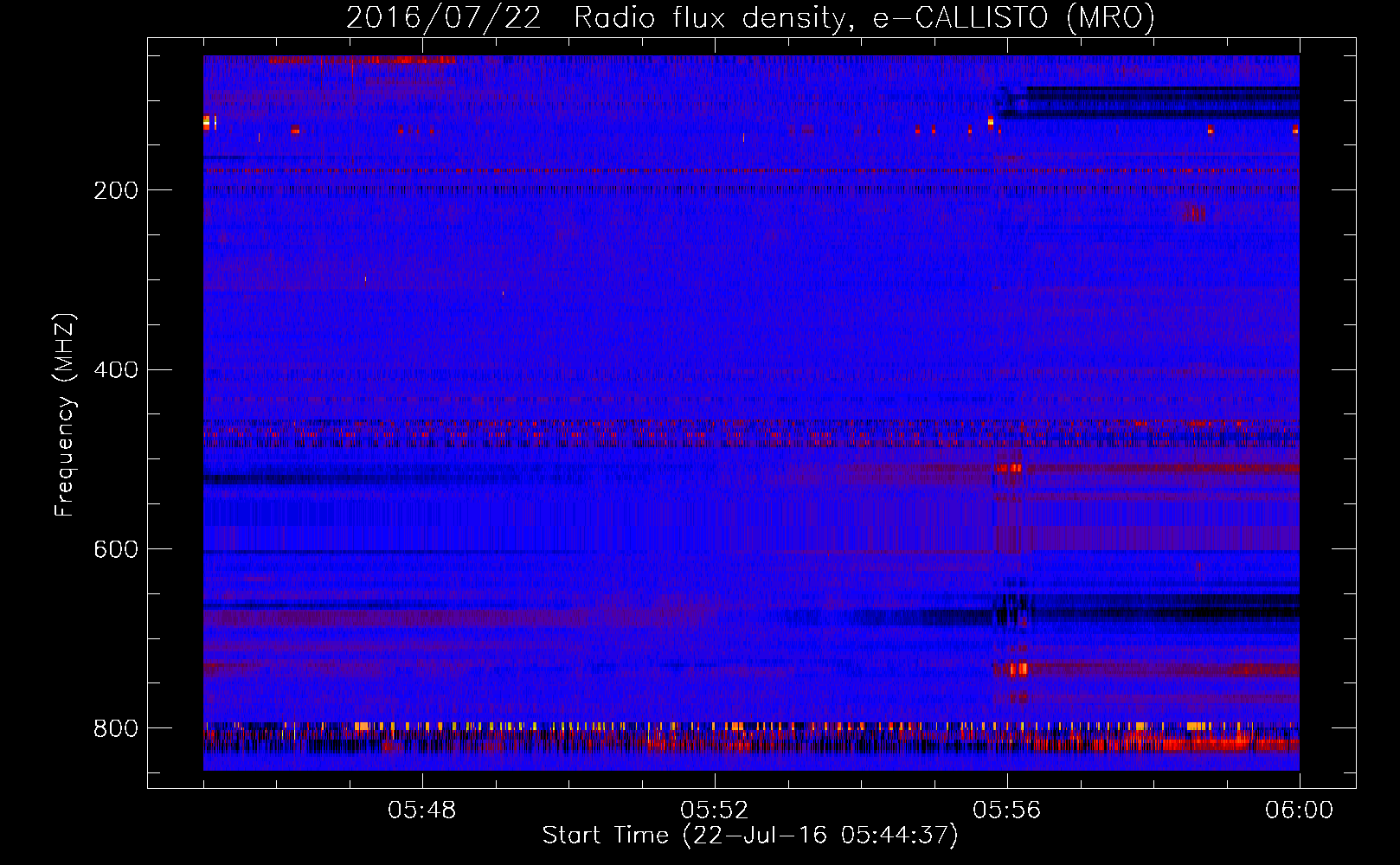Select the 05:56 time tick label

coord(1007,811)
